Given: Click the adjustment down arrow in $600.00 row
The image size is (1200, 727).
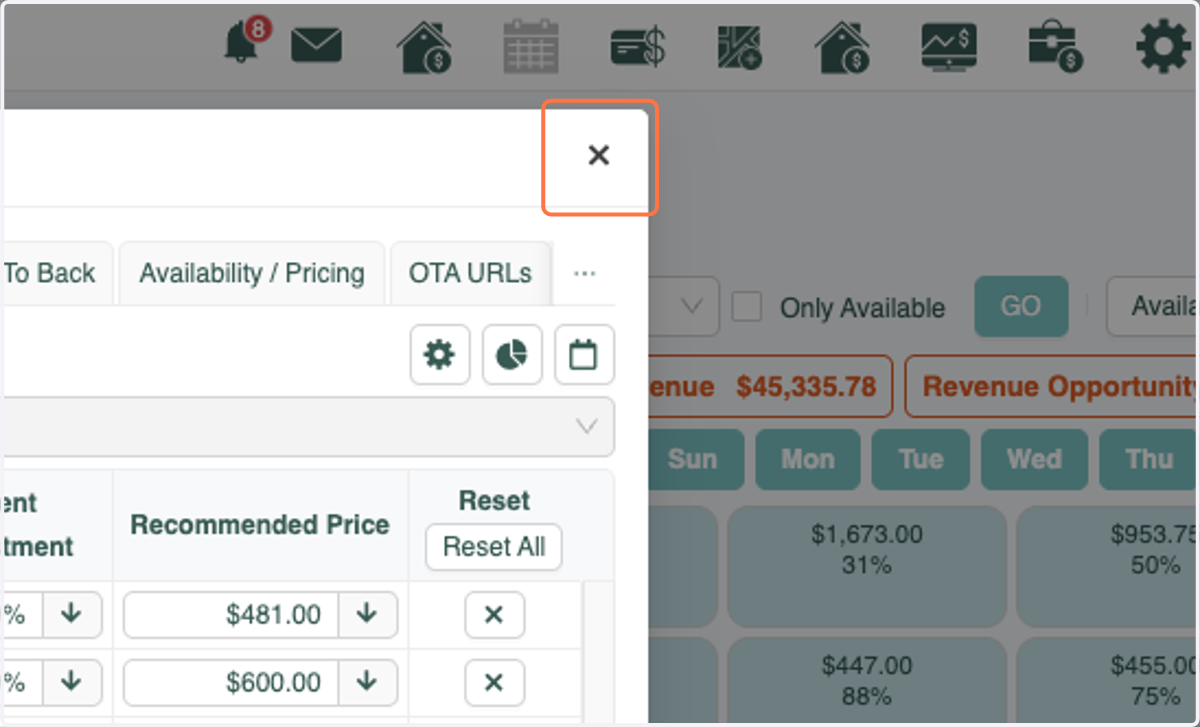Looking at the screenshot, I should (x=71, y=683).
